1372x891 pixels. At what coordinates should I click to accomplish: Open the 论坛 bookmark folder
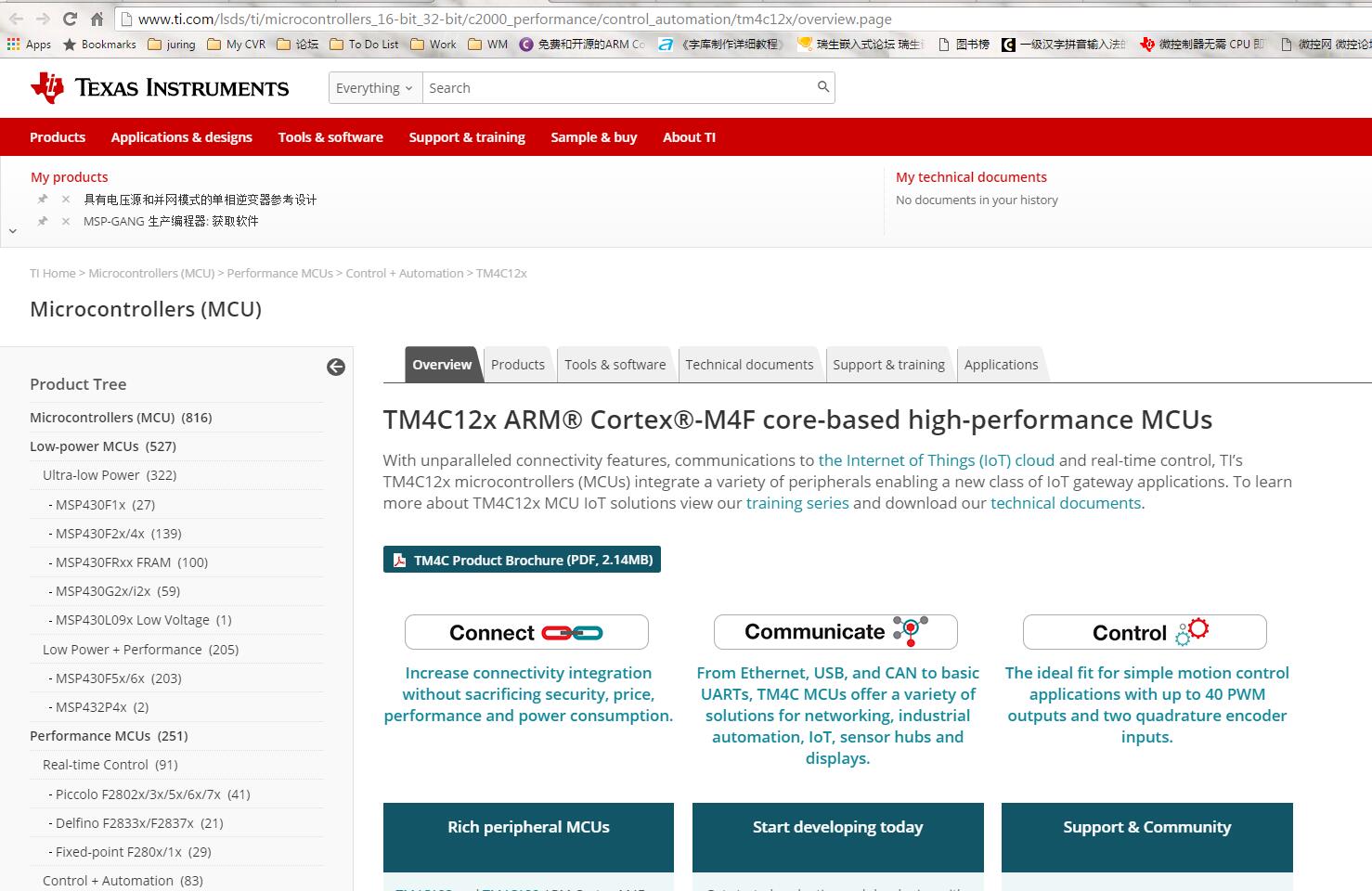click(x=298, y=44)
